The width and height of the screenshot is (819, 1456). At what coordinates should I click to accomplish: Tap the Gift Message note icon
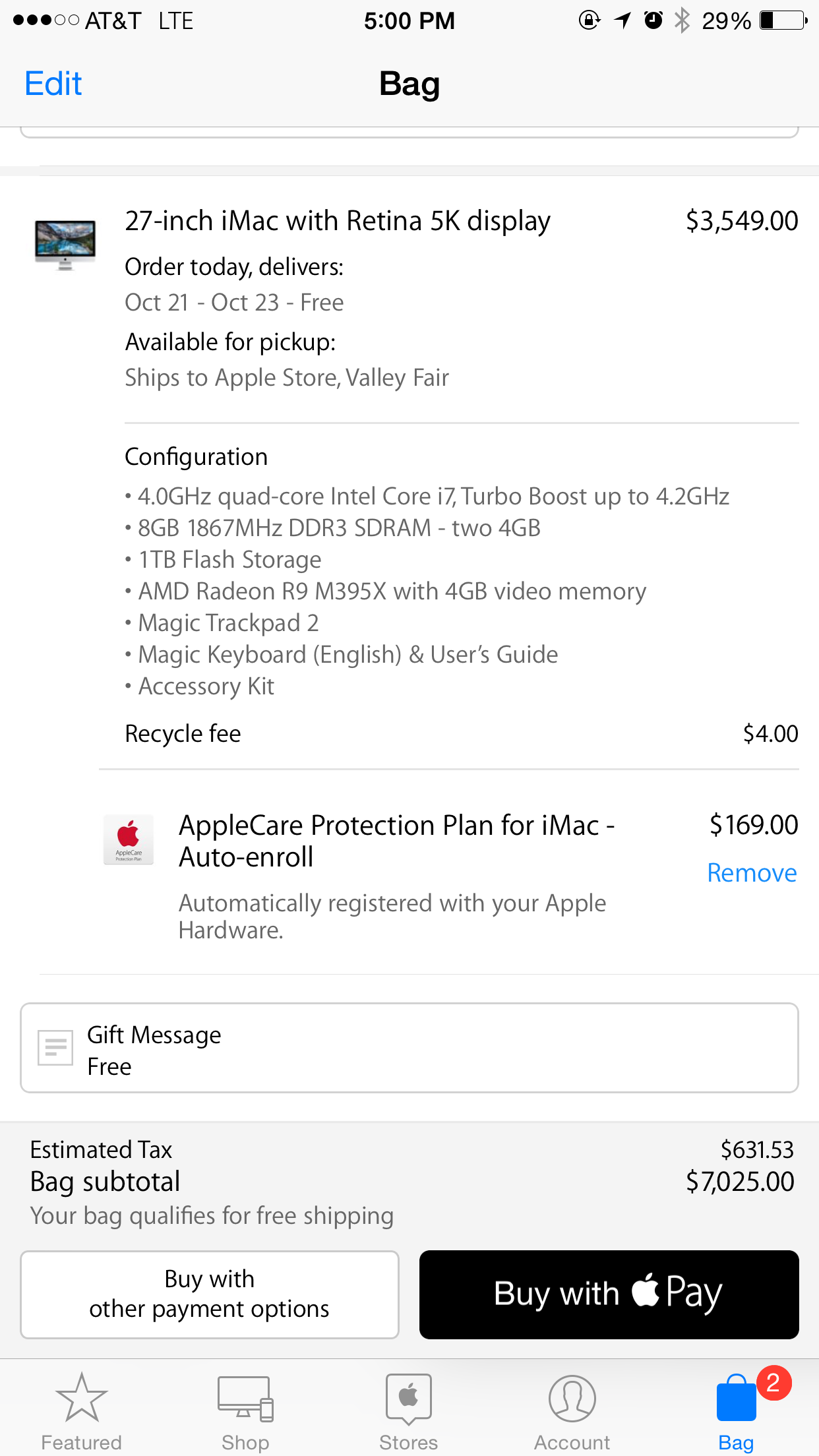(55, 1047)
